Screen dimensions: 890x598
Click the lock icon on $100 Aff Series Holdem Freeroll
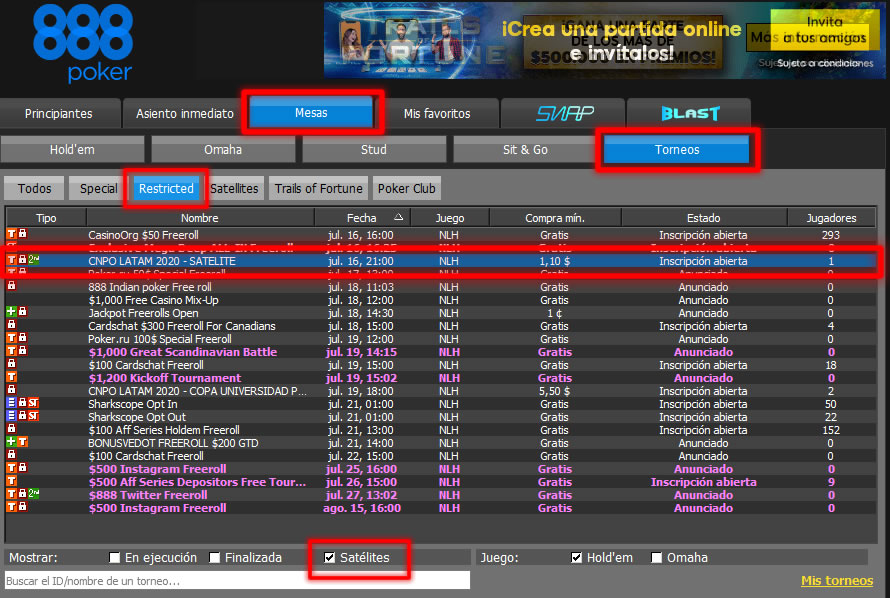point(11,429)
